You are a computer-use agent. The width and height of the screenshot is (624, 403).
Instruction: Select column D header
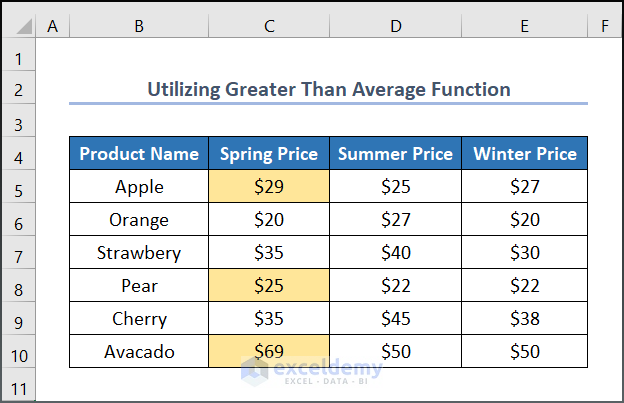[x=395, y=27]
